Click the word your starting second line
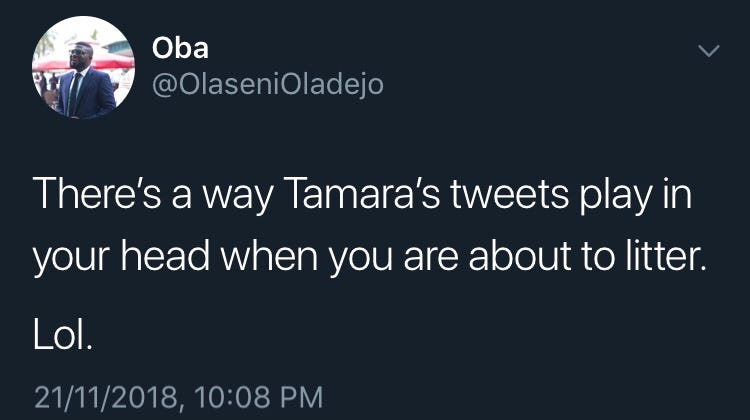 (72, 258)
